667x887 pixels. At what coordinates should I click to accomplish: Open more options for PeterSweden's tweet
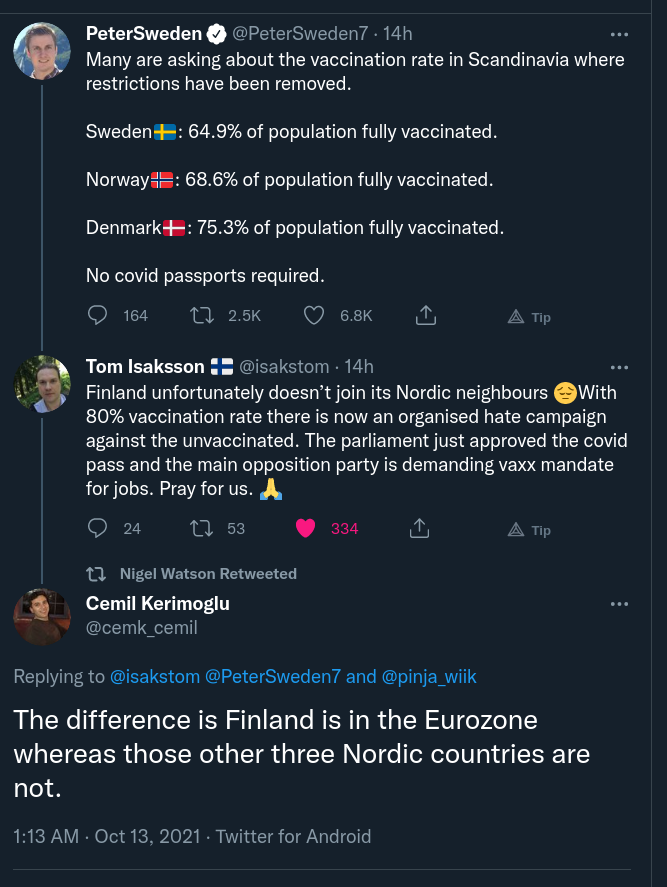(620, 34)
